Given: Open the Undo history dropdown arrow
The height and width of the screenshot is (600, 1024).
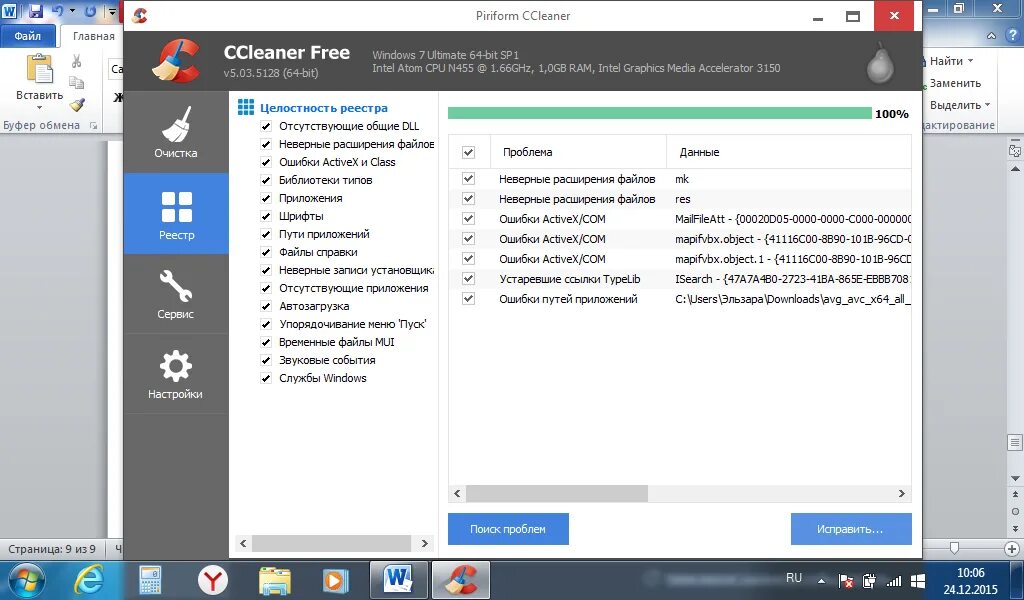Looking at the screenshot, I should click(72, 10).
